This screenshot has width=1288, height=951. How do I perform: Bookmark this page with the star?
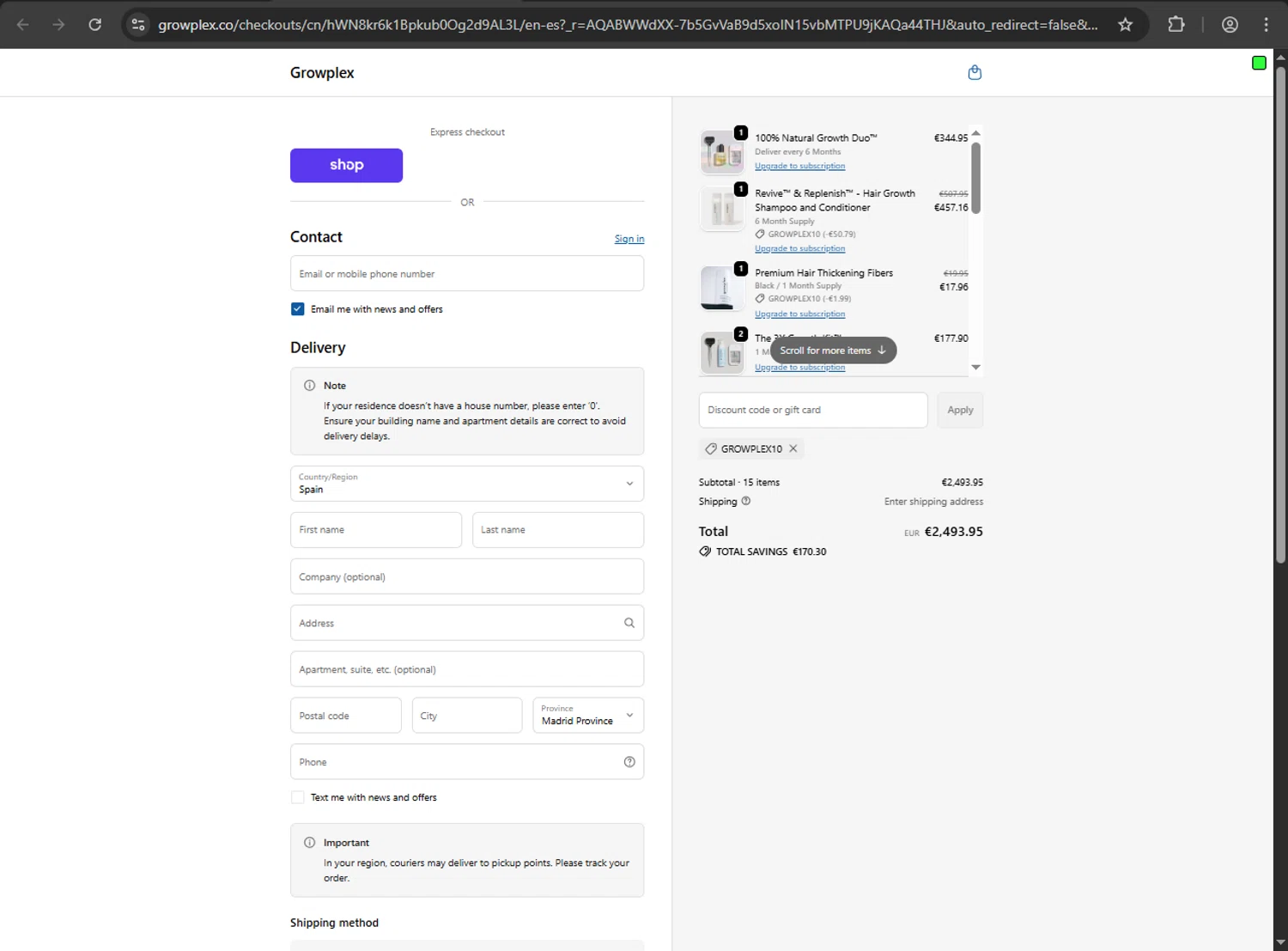tap(1125, 25)
